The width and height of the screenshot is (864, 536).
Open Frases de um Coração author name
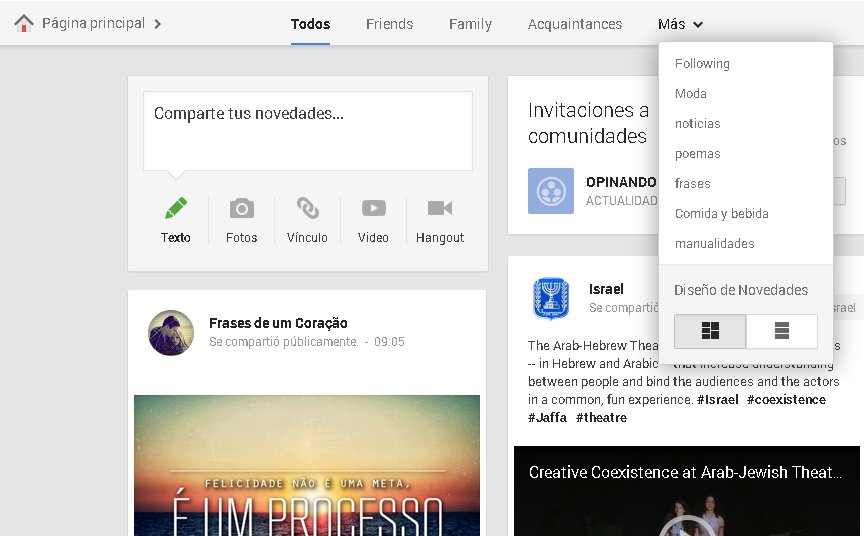(278, 323)
